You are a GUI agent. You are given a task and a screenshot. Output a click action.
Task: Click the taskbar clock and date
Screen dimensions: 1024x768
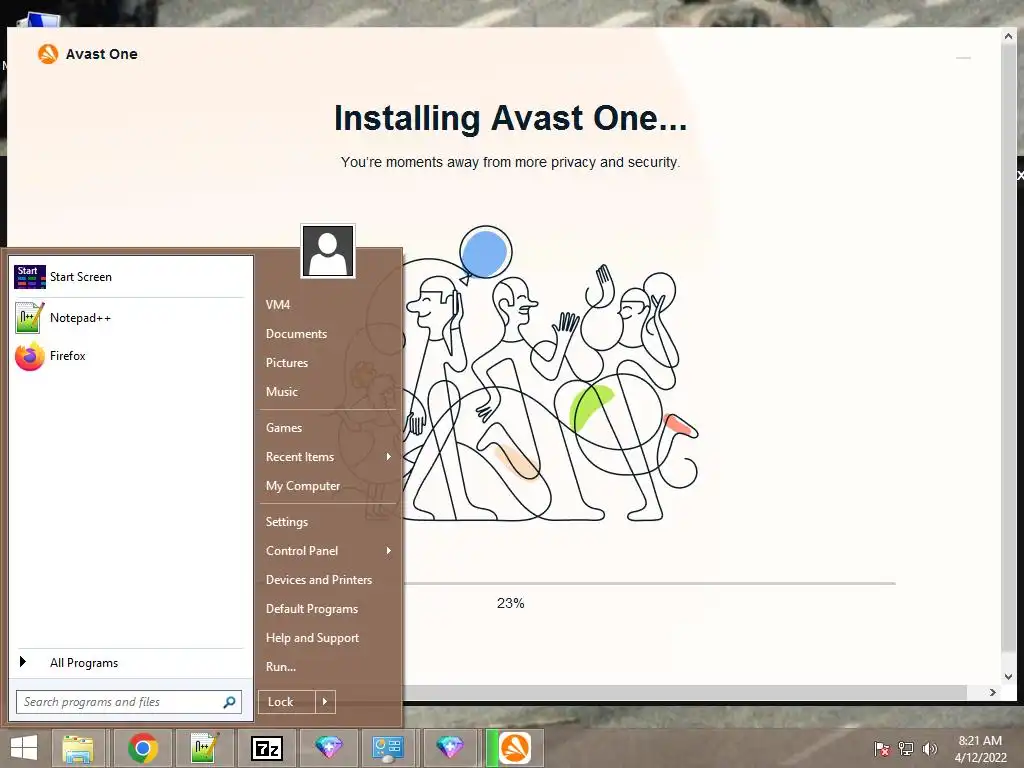[980, 749]
